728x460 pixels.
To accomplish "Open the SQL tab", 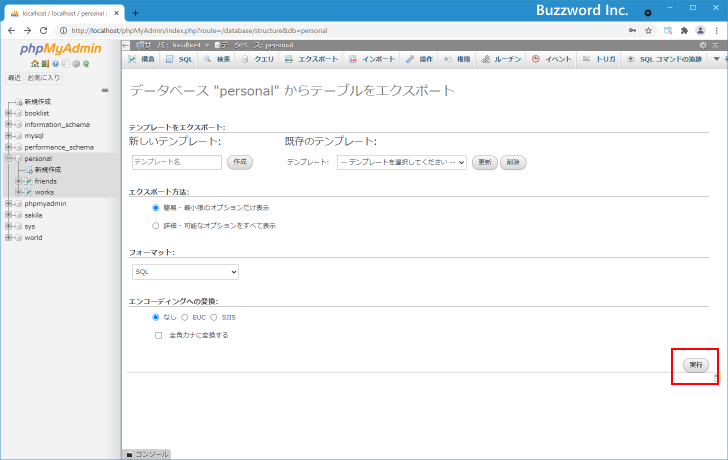I will coord(179,59).
